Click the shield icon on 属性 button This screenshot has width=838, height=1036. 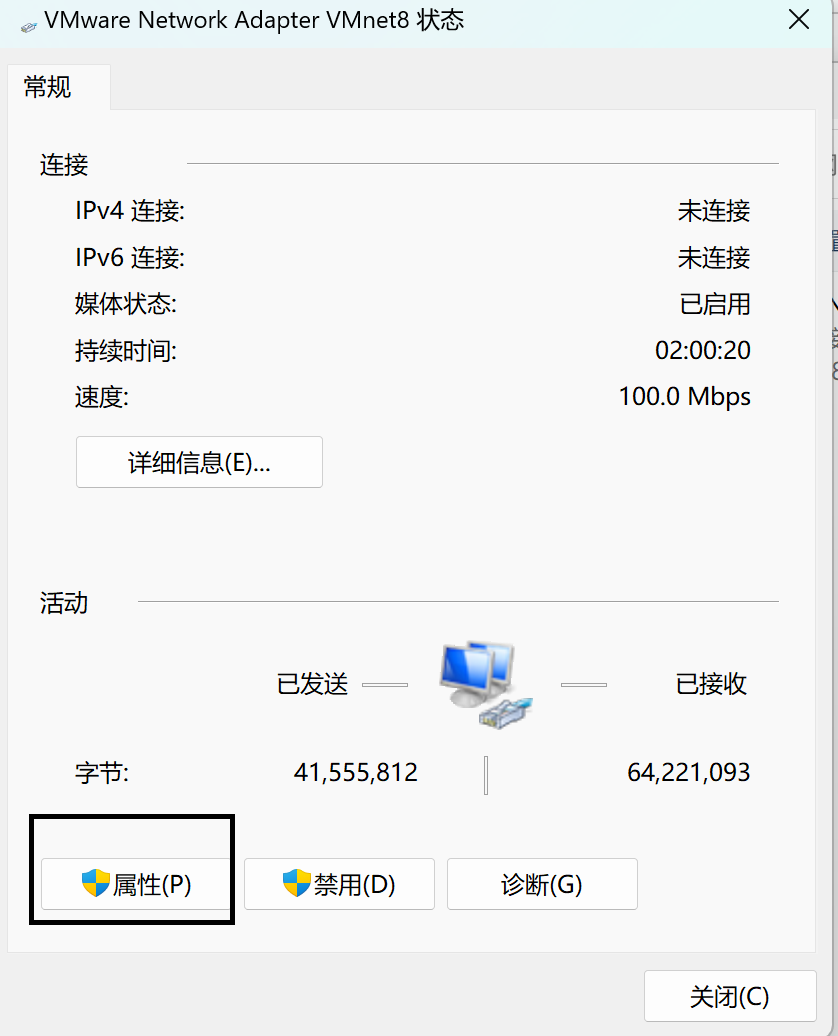tap(95, 883)
